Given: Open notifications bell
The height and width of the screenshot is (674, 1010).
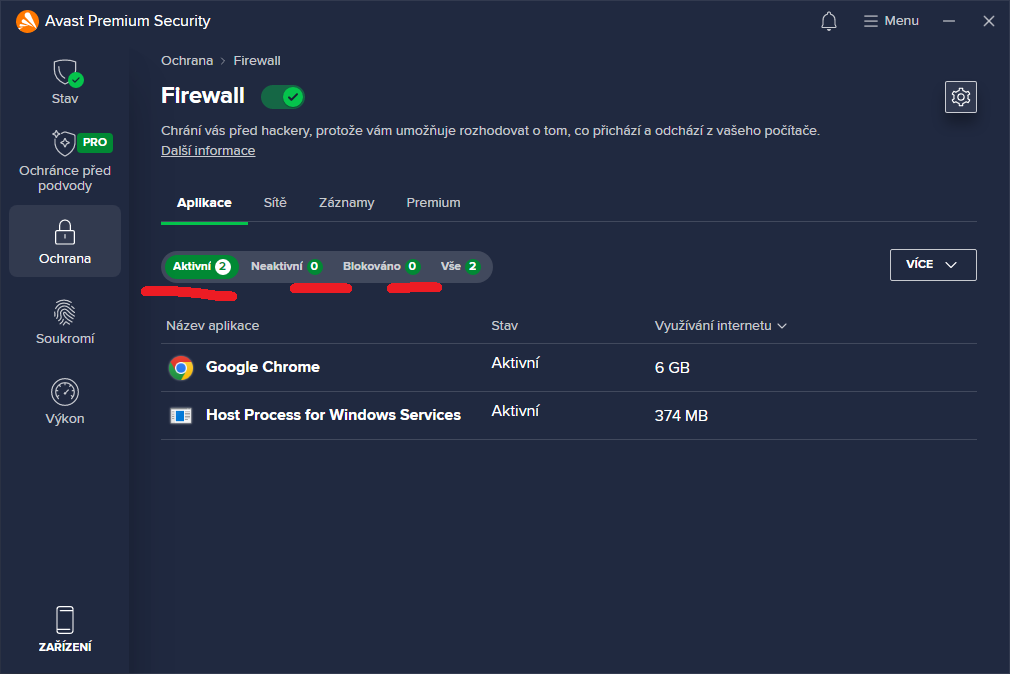Looking at the screenshot, I should [829, 21].
